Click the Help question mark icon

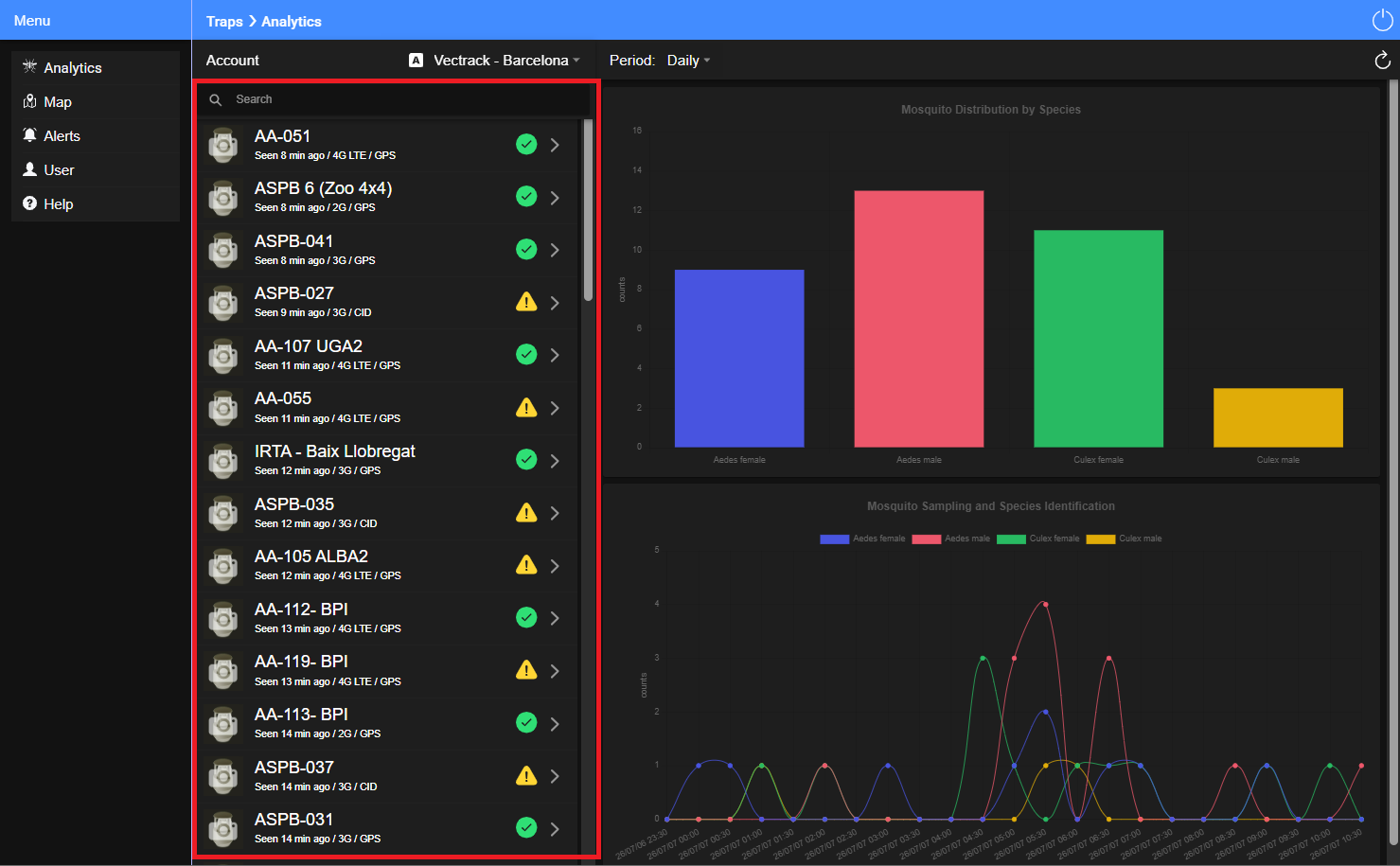click(x=29, y=203)
